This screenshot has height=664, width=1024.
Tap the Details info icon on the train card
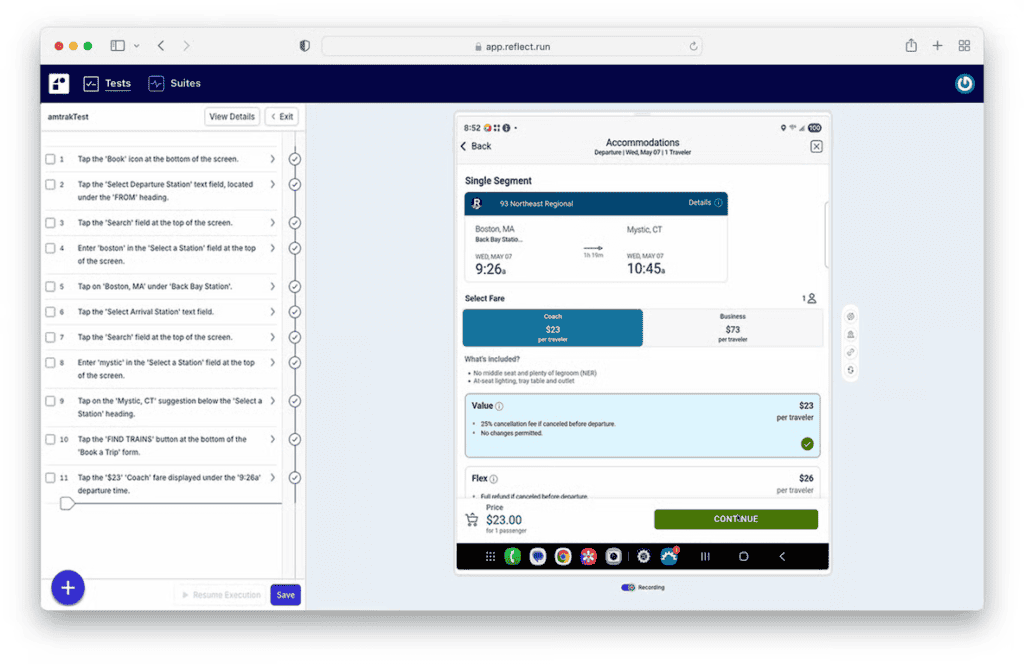point(718,203)
